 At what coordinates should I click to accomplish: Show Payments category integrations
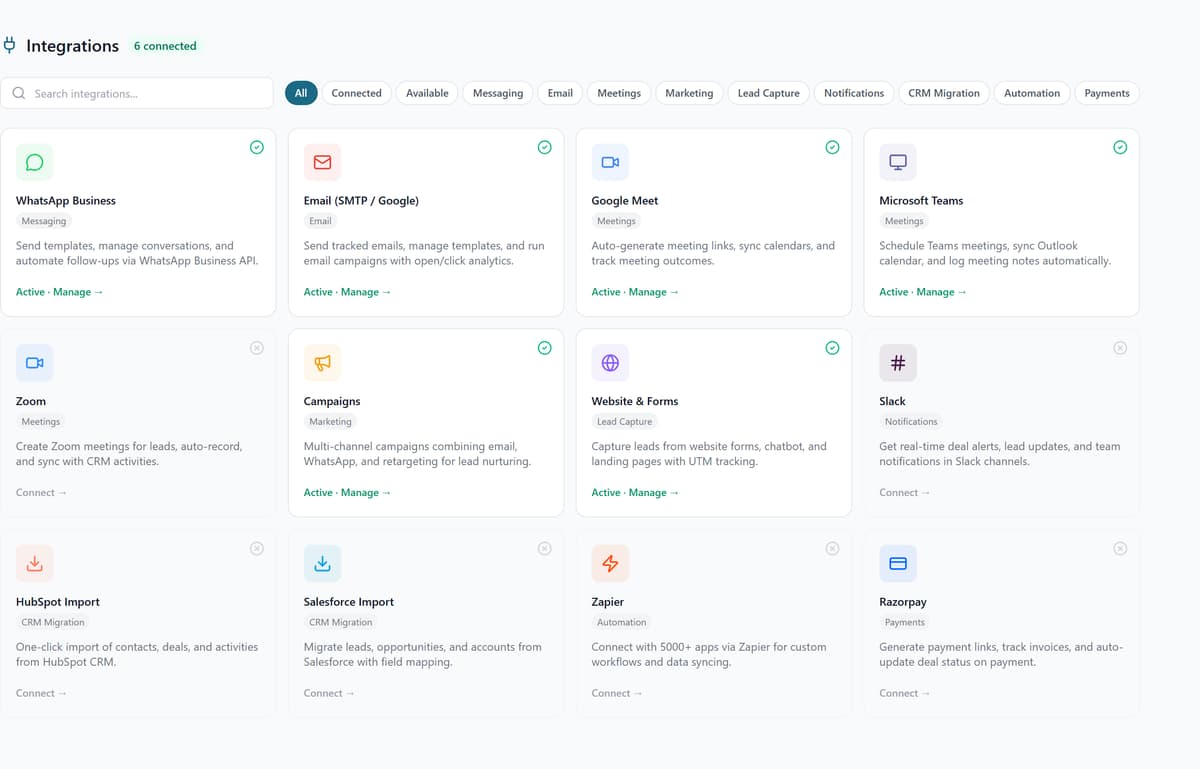(x=1107, y=93)
